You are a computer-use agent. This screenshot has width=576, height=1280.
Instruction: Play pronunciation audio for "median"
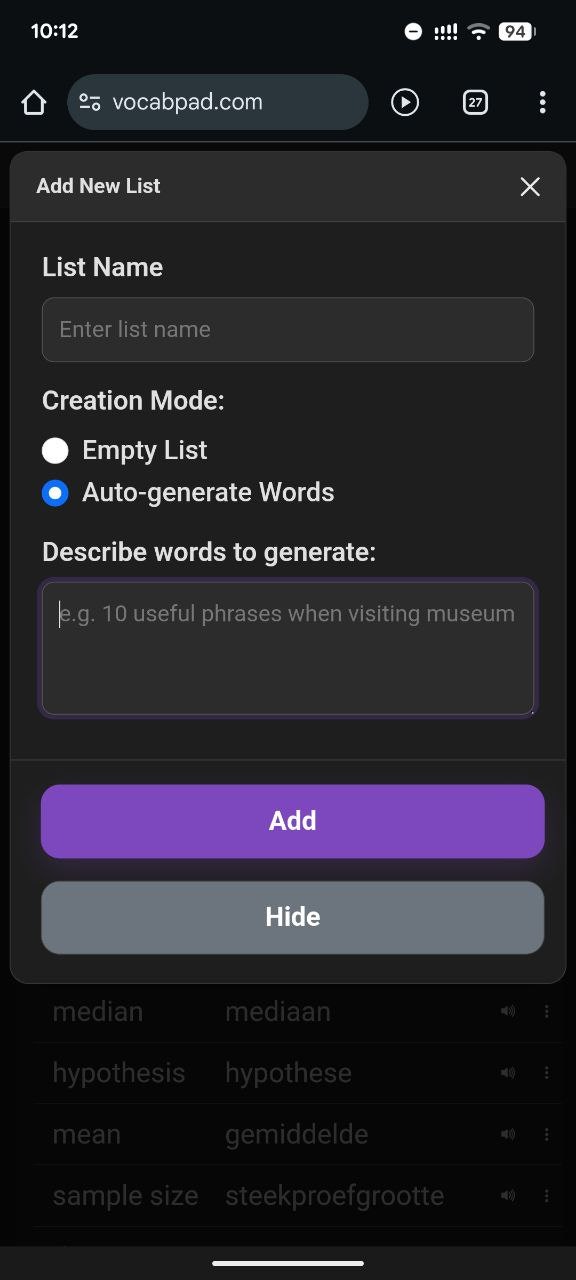click(x=508, y=1011)
